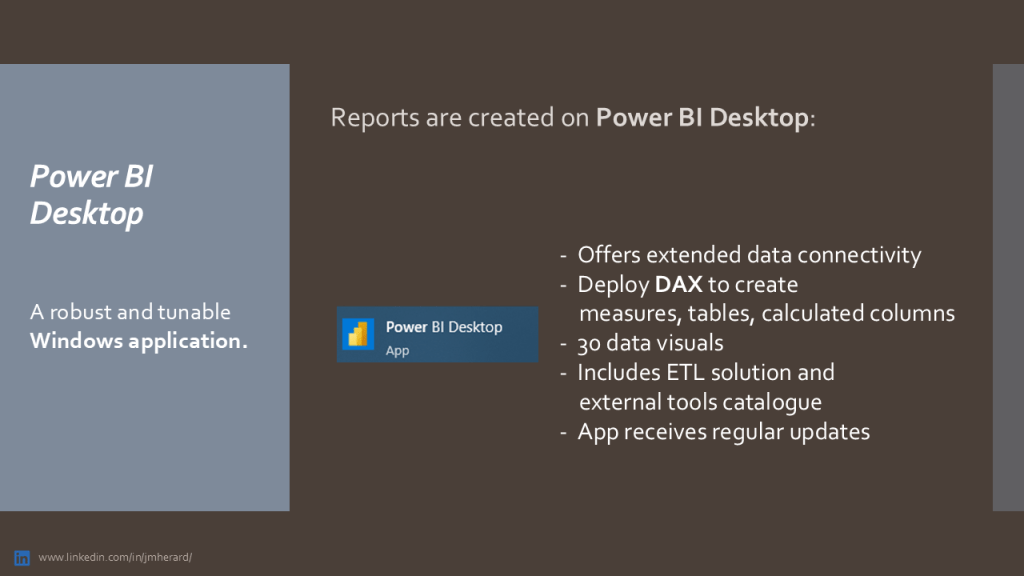Click the 'external tools catalogue' line

click(x=700, y=402)
